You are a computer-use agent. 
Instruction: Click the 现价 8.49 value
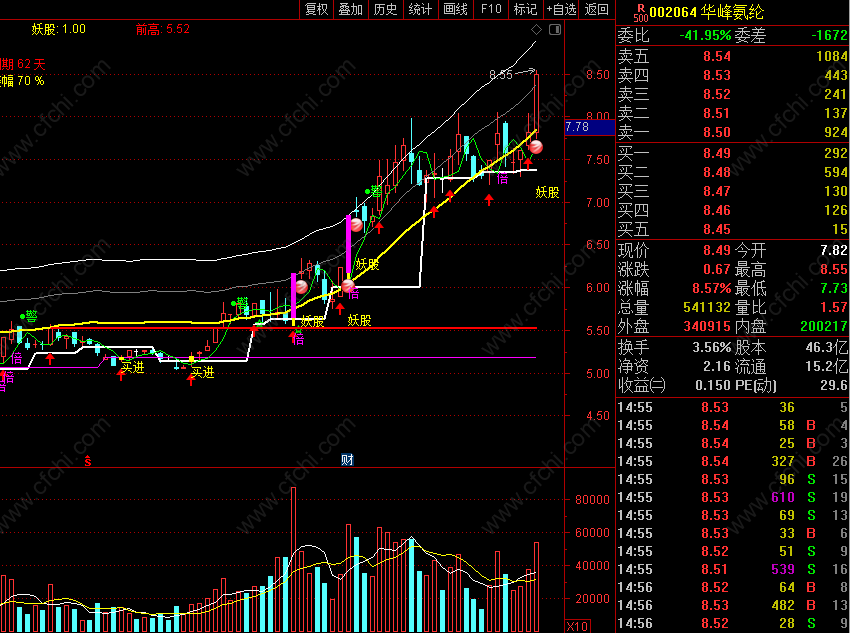coord(717,250)
